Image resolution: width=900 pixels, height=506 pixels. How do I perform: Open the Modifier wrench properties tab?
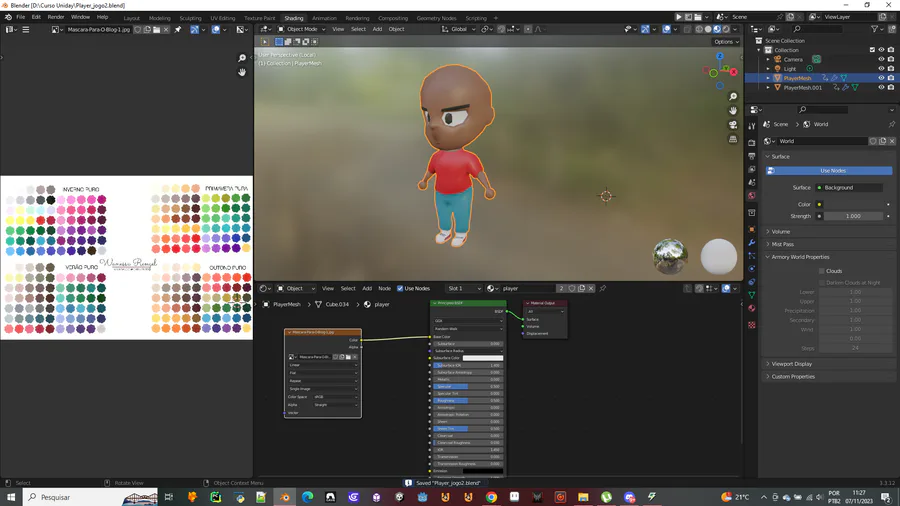(x=752, y=243)
